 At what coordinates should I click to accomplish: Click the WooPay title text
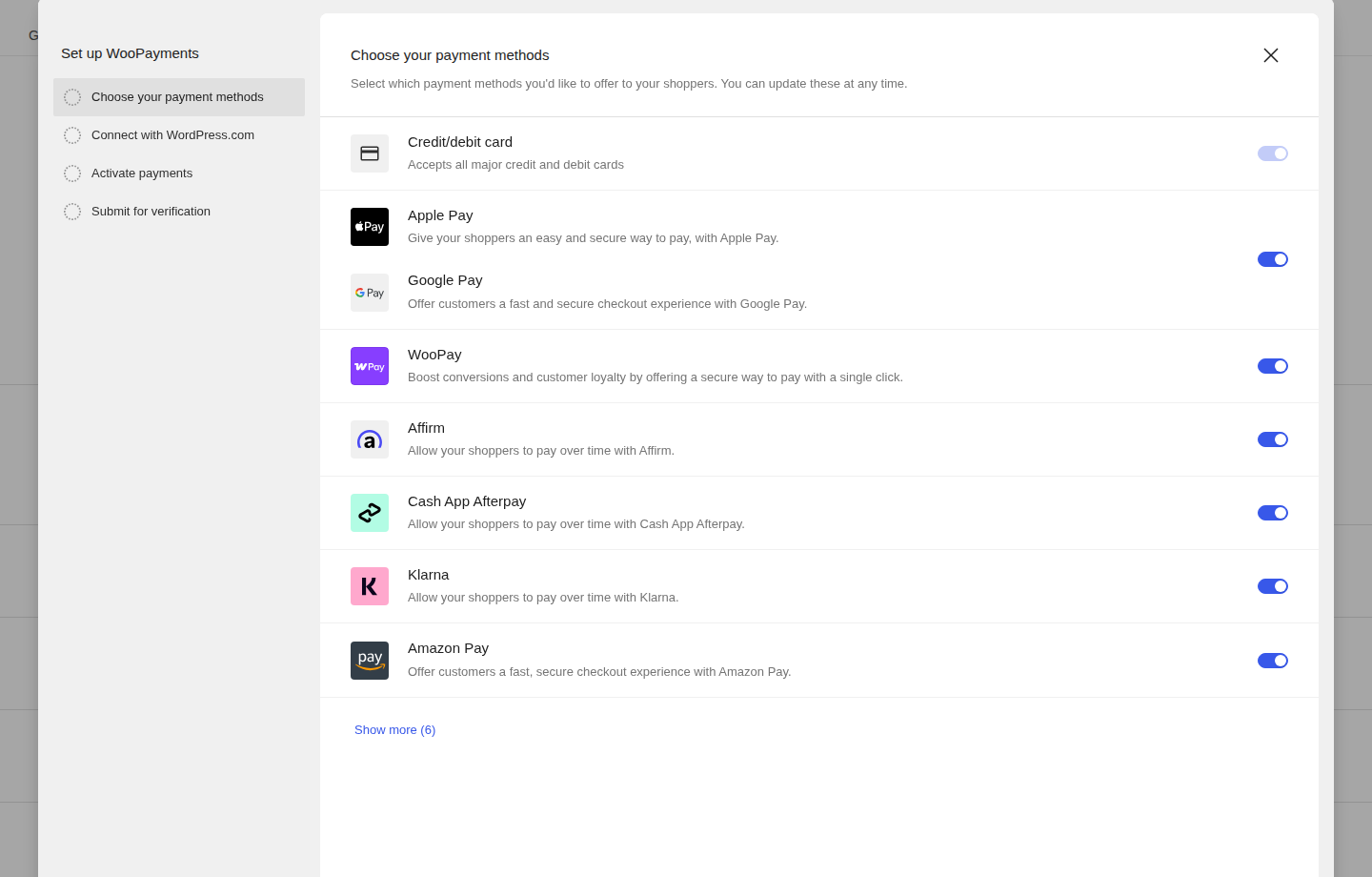click(x=434, y=355)
